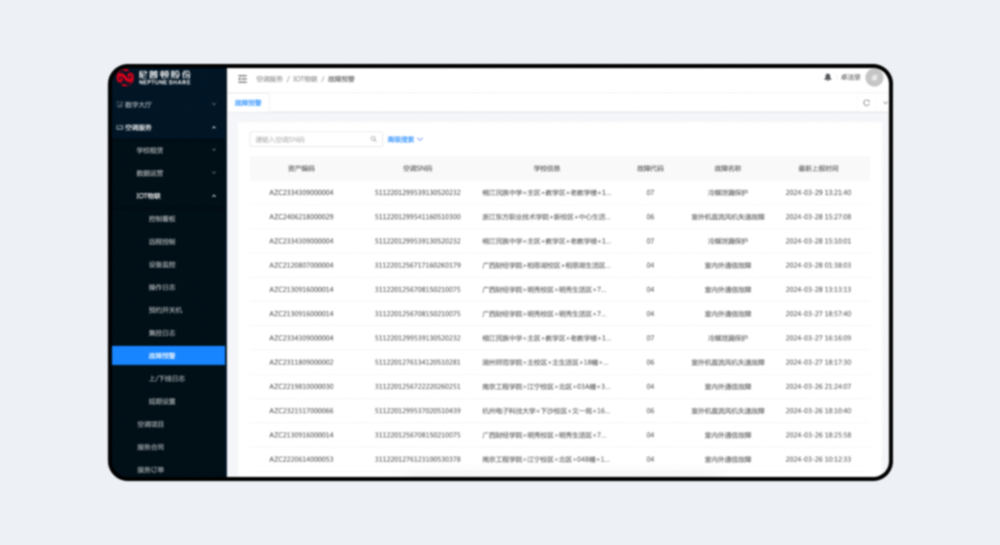This screenshot has width=1000, height=545.
Task: Open 操作日志 in the sidebar
Action: [162, 287]
